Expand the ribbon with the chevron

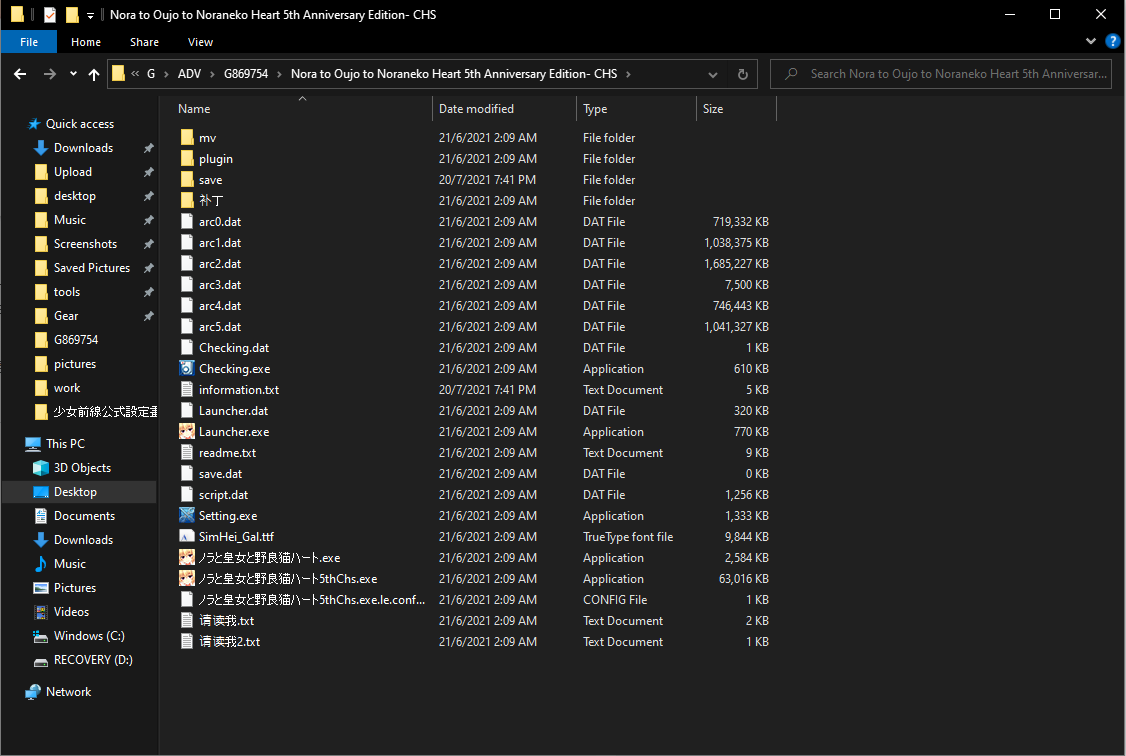coord(1091,41)
